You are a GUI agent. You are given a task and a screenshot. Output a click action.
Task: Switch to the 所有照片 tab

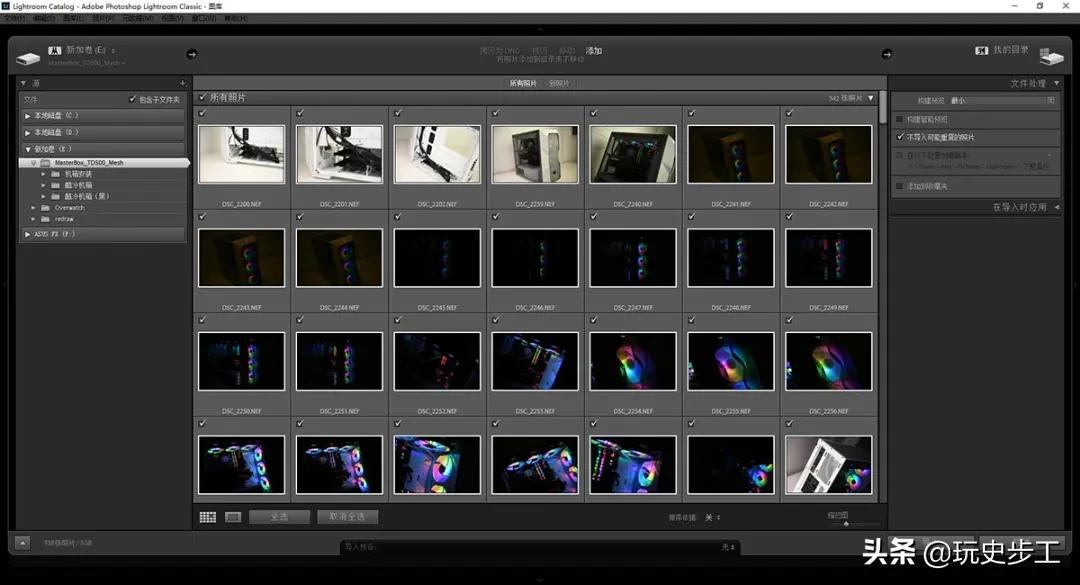(523, 83)
